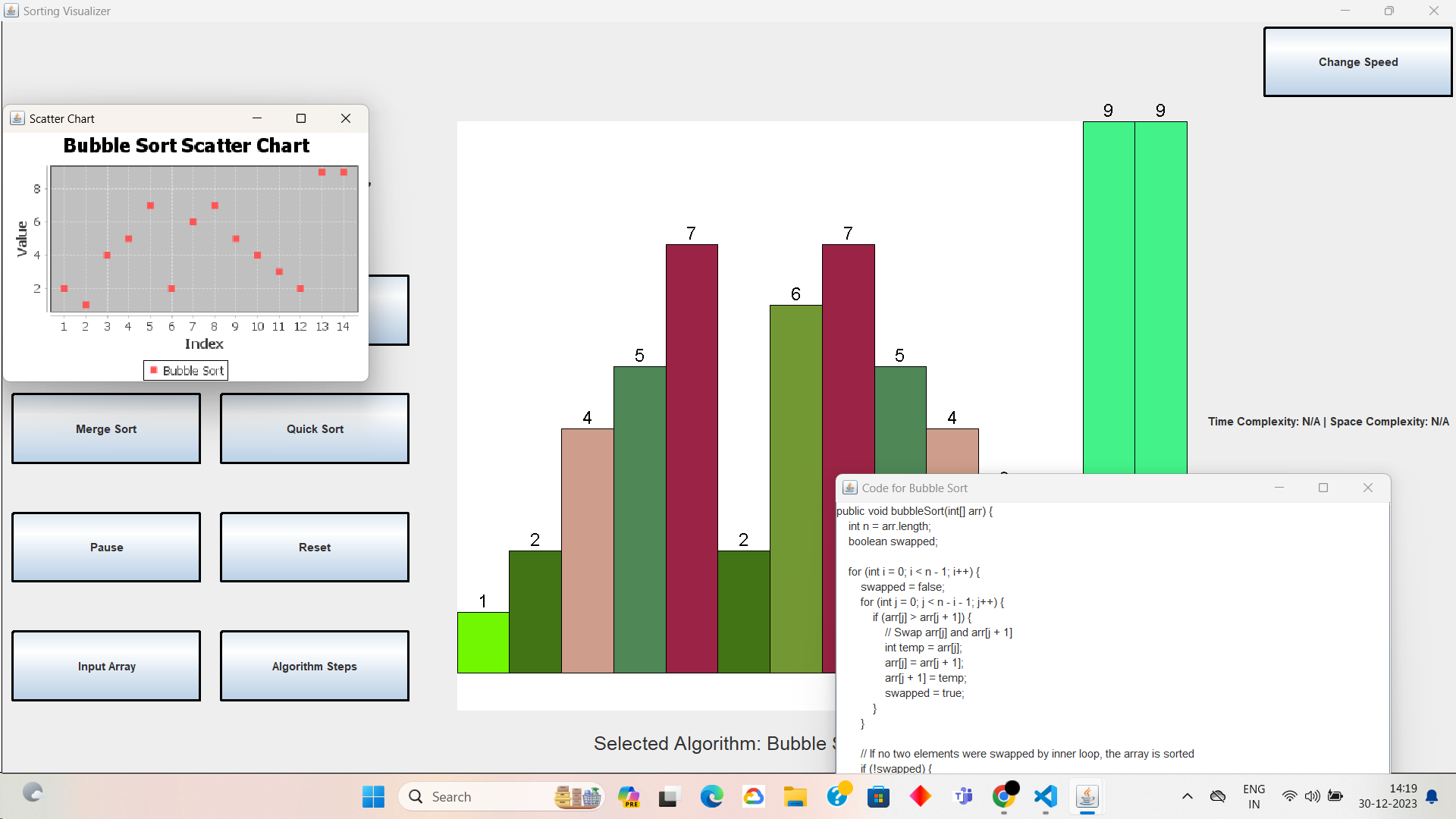Switch keyboard language via ENG IN indicator
The width and height of the screenshot is (1456, 819).
point(1254,795)
